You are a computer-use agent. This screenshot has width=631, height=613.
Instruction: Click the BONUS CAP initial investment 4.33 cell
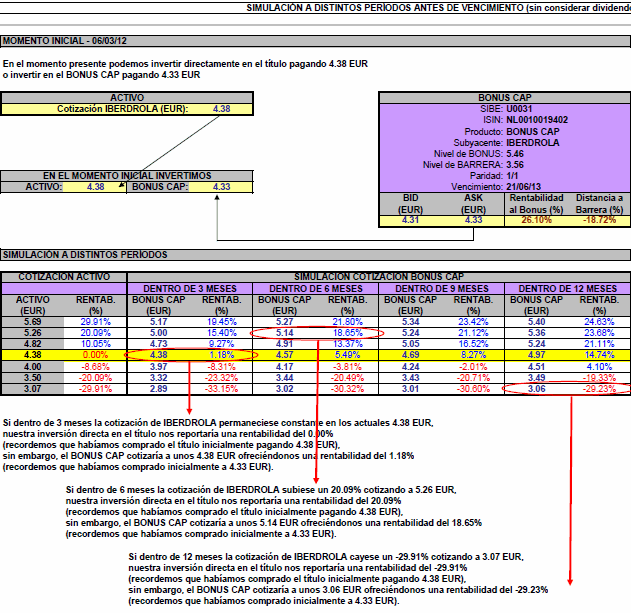(221, 187)
